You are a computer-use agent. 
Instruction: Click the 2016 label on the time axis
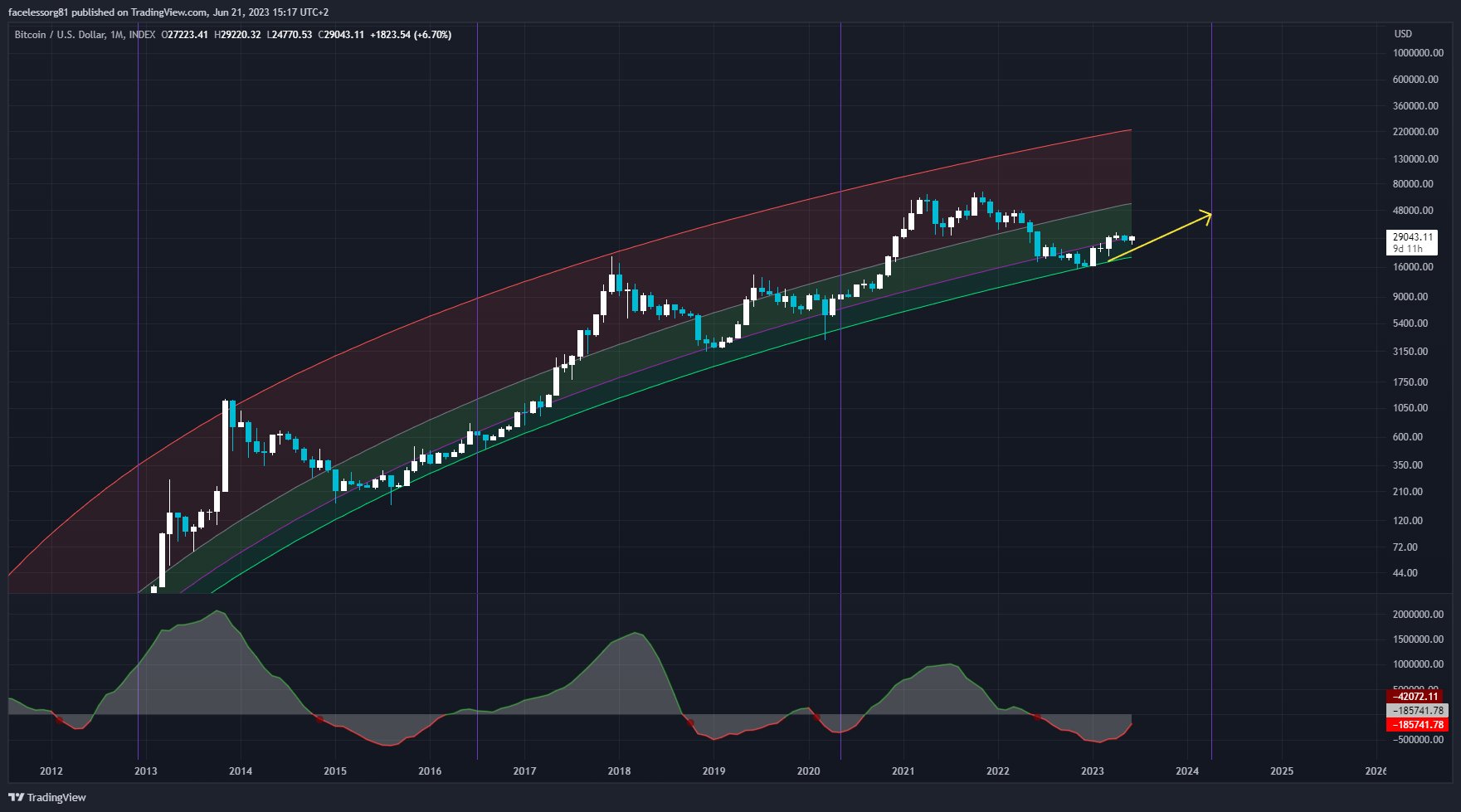point(430,771)
